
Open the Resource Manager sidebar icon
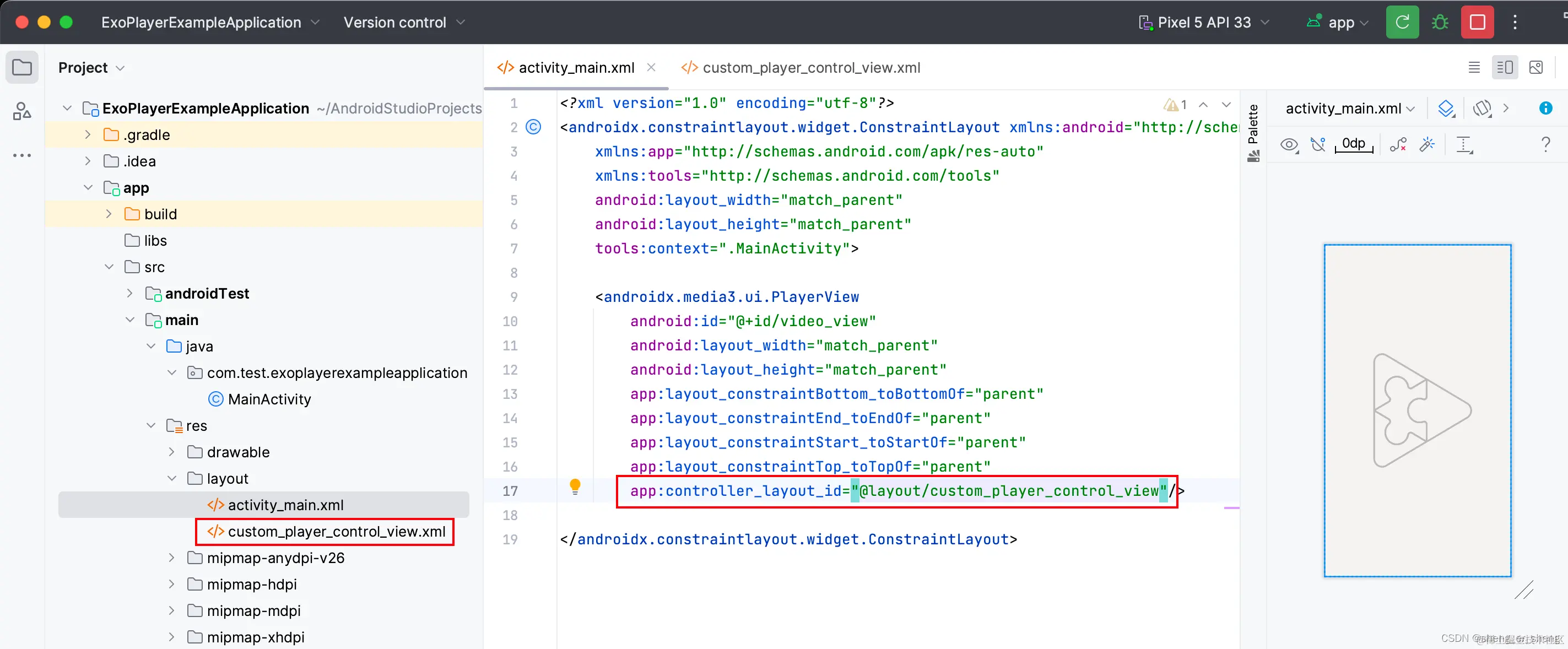[22, 111]
